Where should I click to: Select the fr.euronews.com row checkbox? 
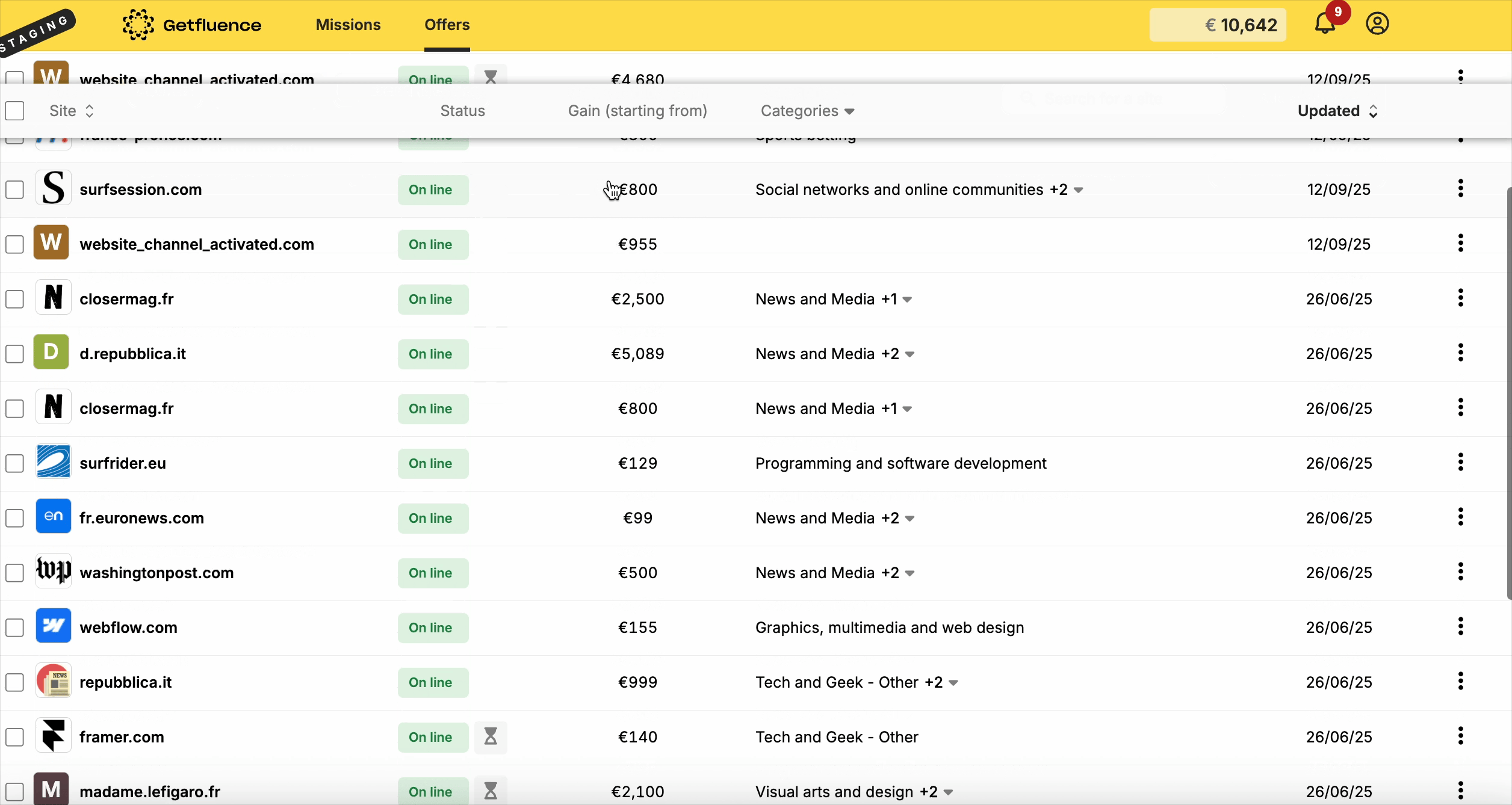[x=14, y=518]
